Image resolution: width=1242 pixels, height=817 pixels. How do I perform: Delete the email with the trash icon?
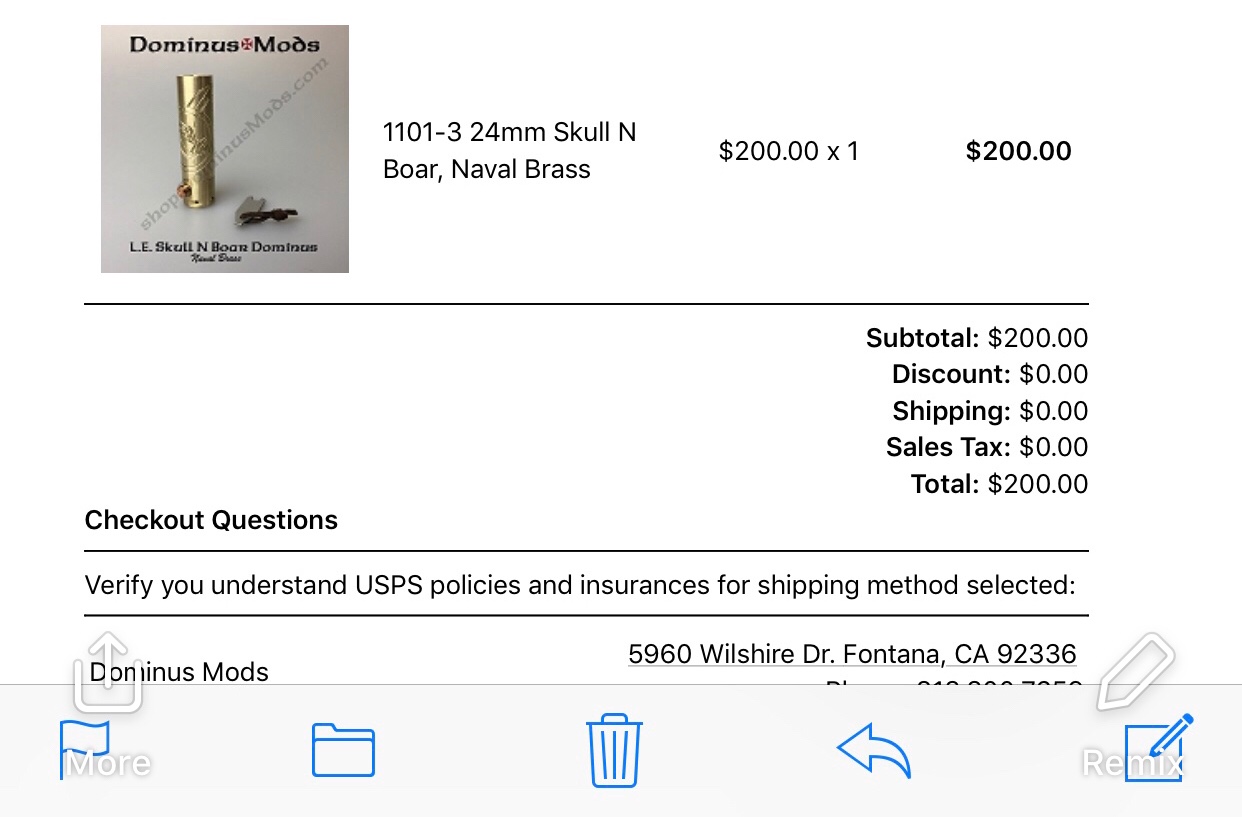click(x=614, y=750)
